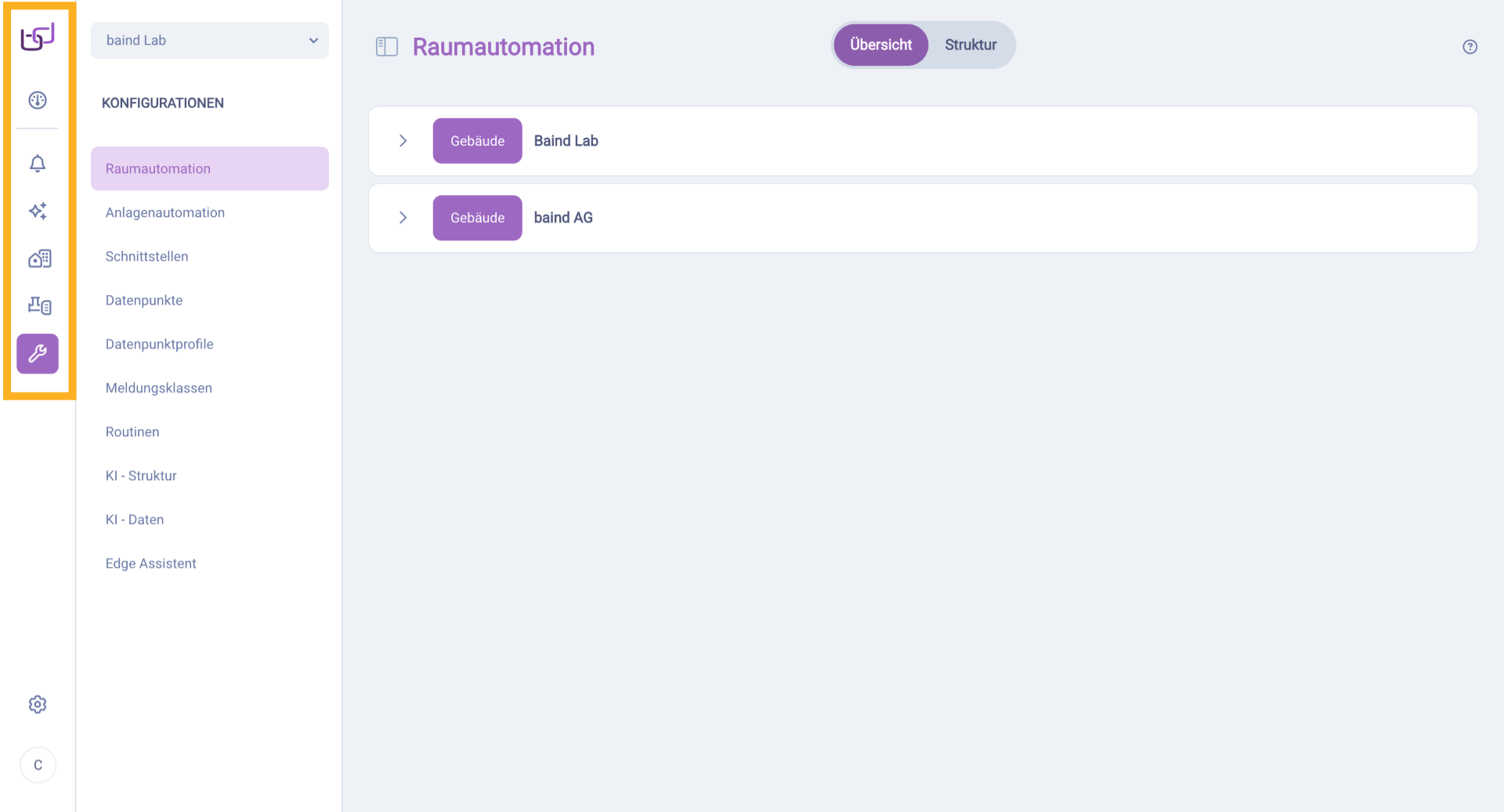
Task: Open the AI sparkles icon
Action: (x=38, y=211)
